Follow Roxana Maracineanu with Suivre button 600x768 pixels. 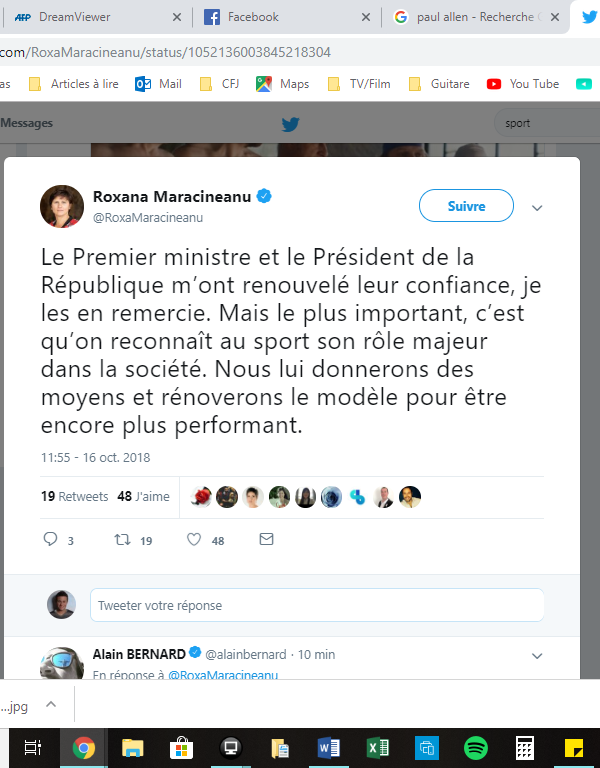(x=466, y=206)
